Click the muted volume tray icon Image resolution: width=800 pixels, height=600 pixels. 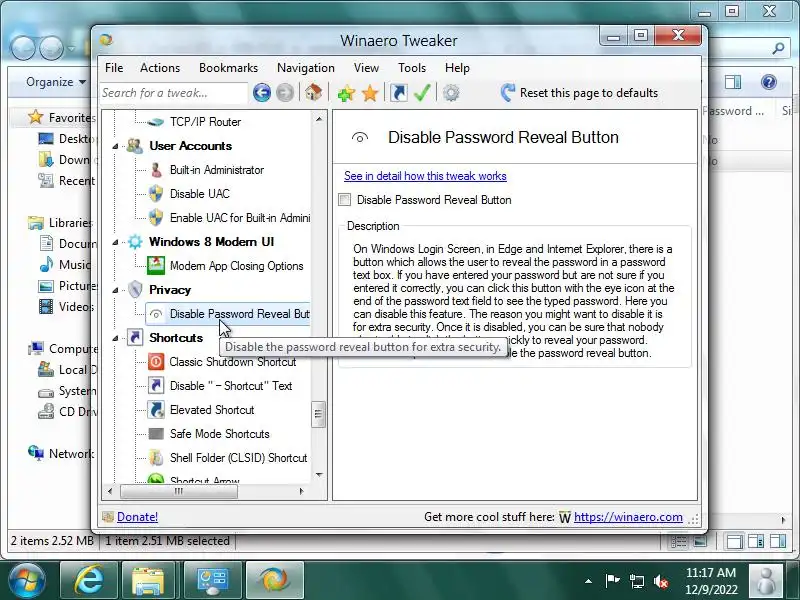[x=661, y=581]
